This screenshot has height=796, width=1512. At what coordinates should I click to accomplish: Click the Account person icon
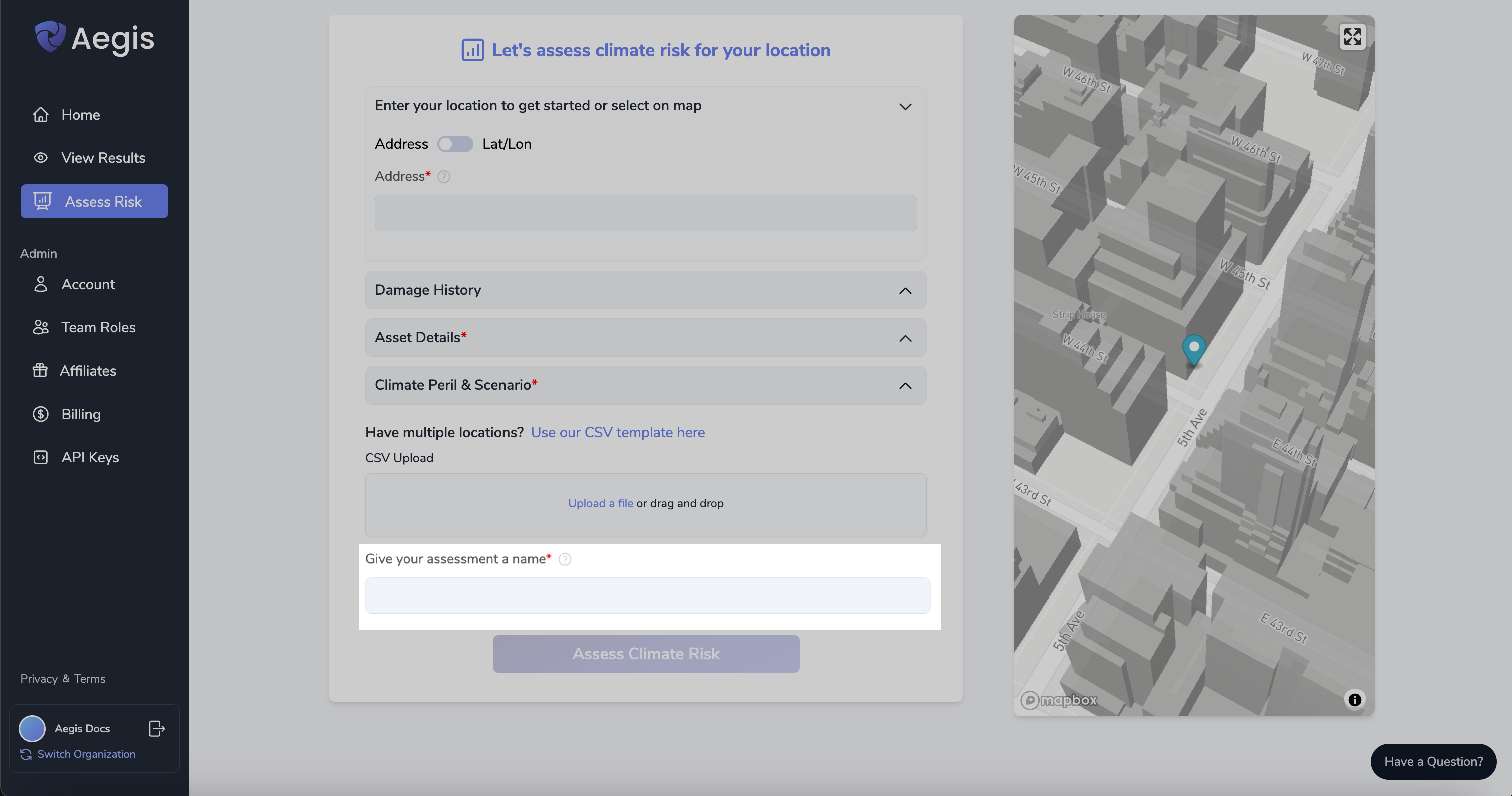pyautogui.click(x=41, y=284)
